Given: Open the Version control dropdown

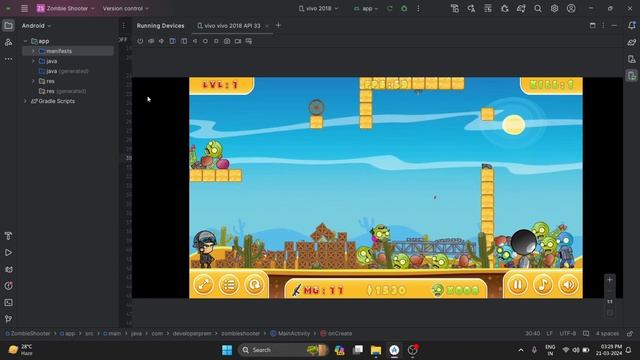Looking at the screenshot, I should click(126, 8).
